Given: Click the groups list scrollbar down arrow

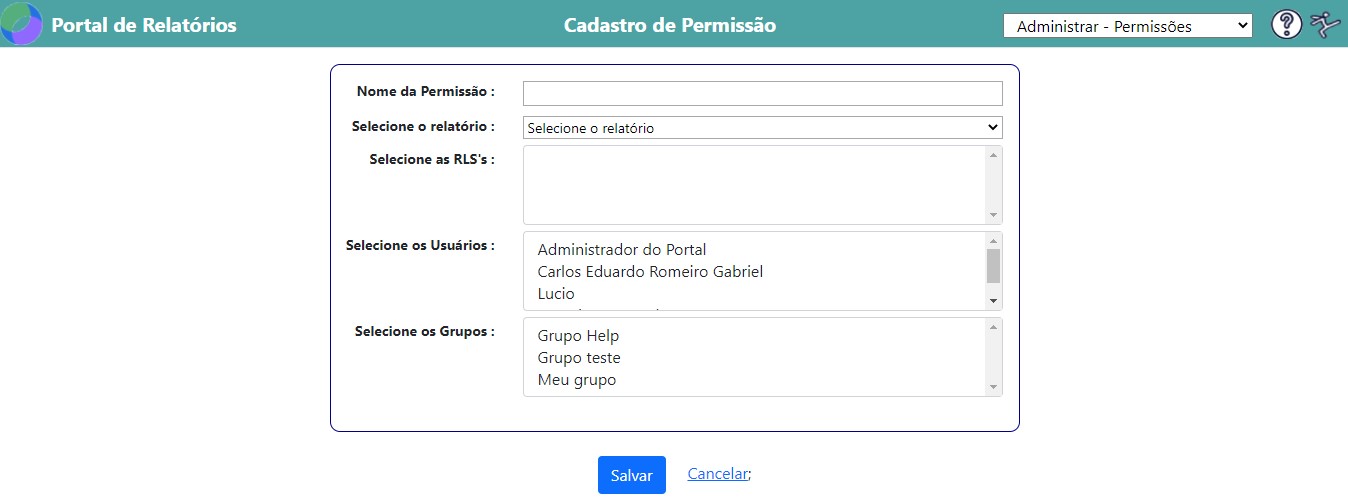Looking at the screenshot, I should 993,387.
